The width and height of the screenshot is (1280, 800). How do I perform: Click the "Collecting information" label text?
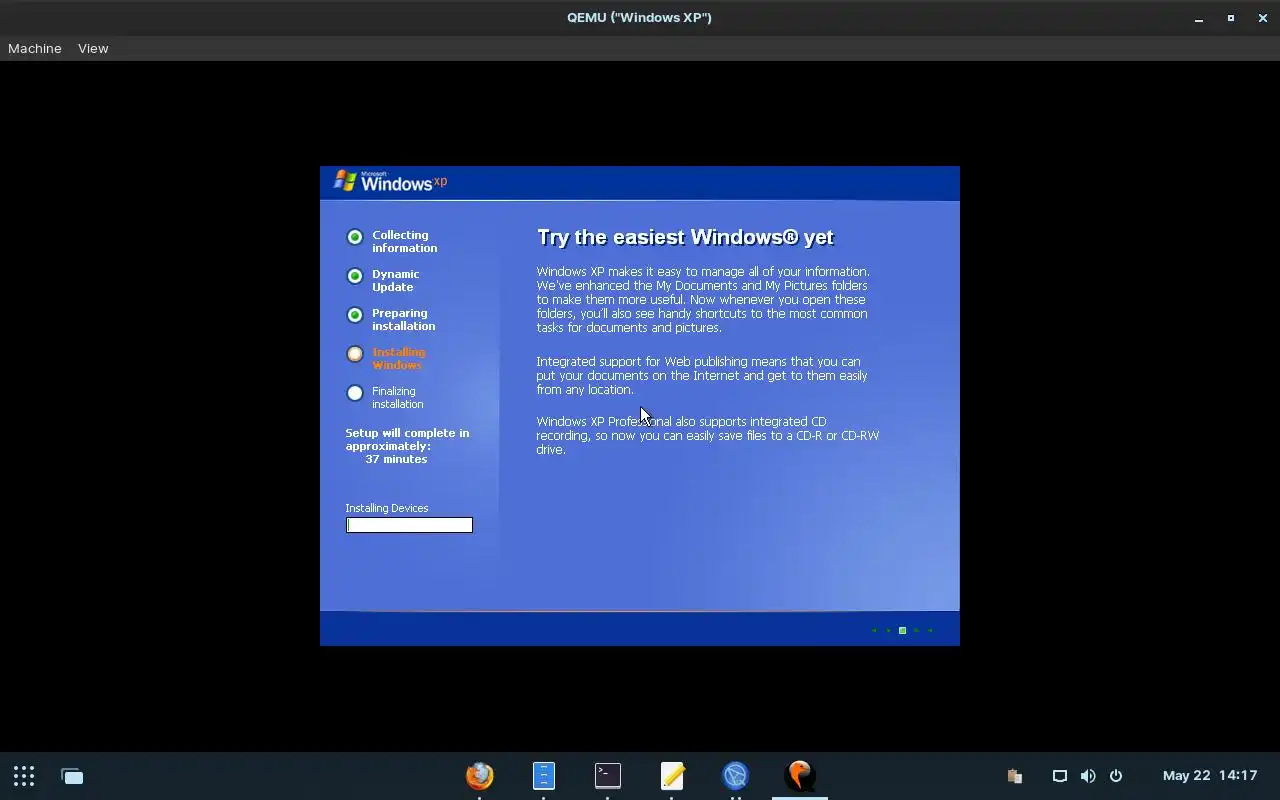click(405, 241)
